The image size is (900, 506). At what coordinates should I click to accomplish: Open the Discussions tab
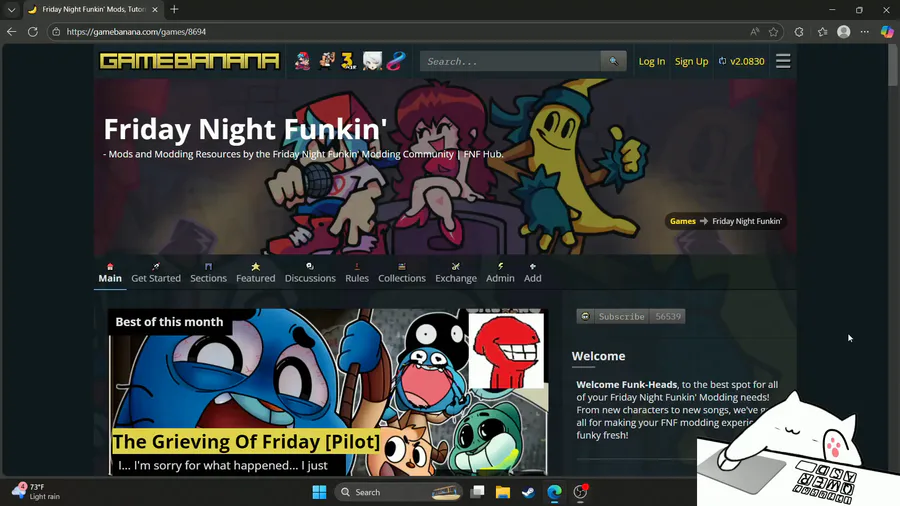coord(310,273)
